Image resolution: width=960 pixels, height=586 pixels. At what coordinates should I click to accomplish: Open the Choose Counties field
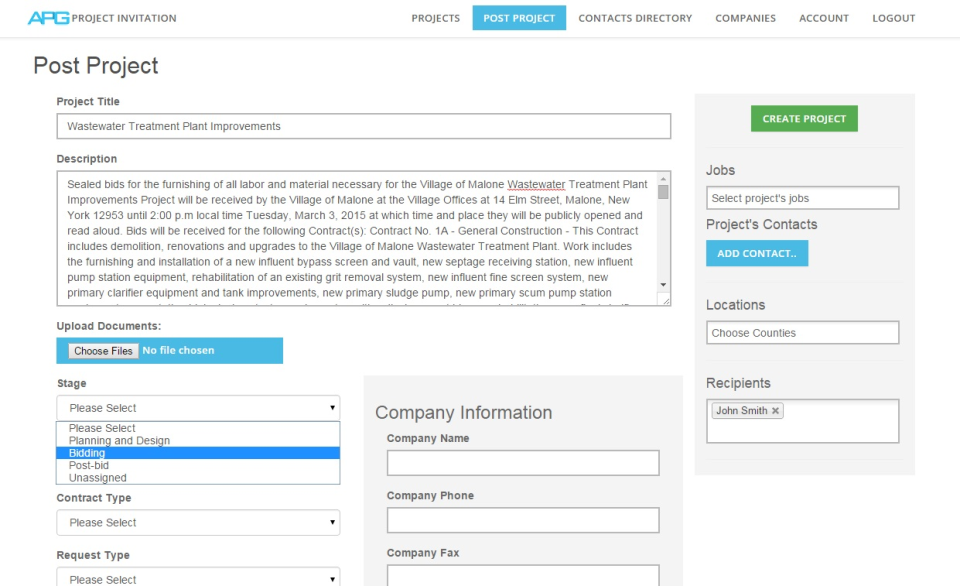pos(803,332)
